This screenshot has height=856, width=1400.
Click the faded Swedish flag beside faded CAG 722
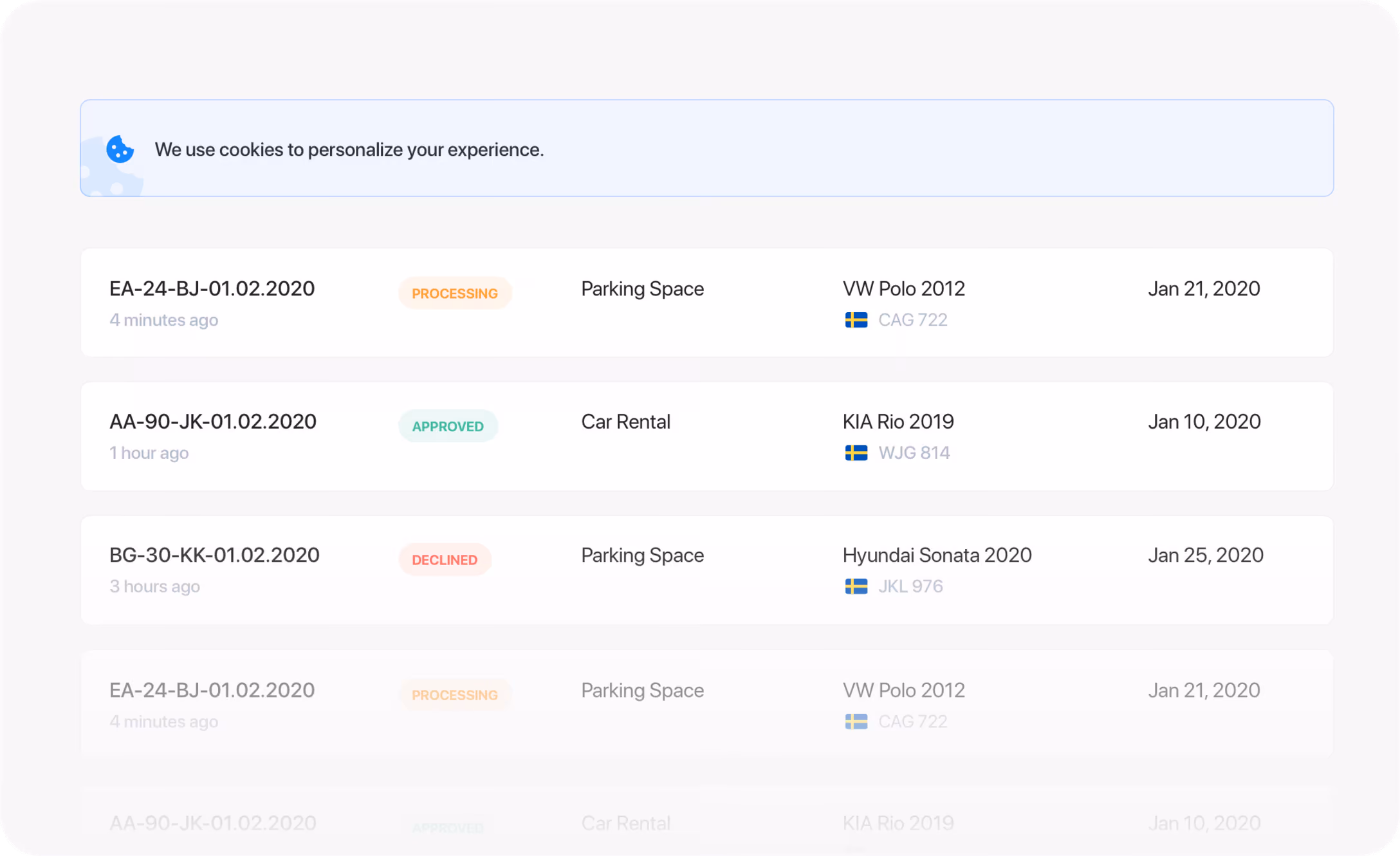point(856,721)
